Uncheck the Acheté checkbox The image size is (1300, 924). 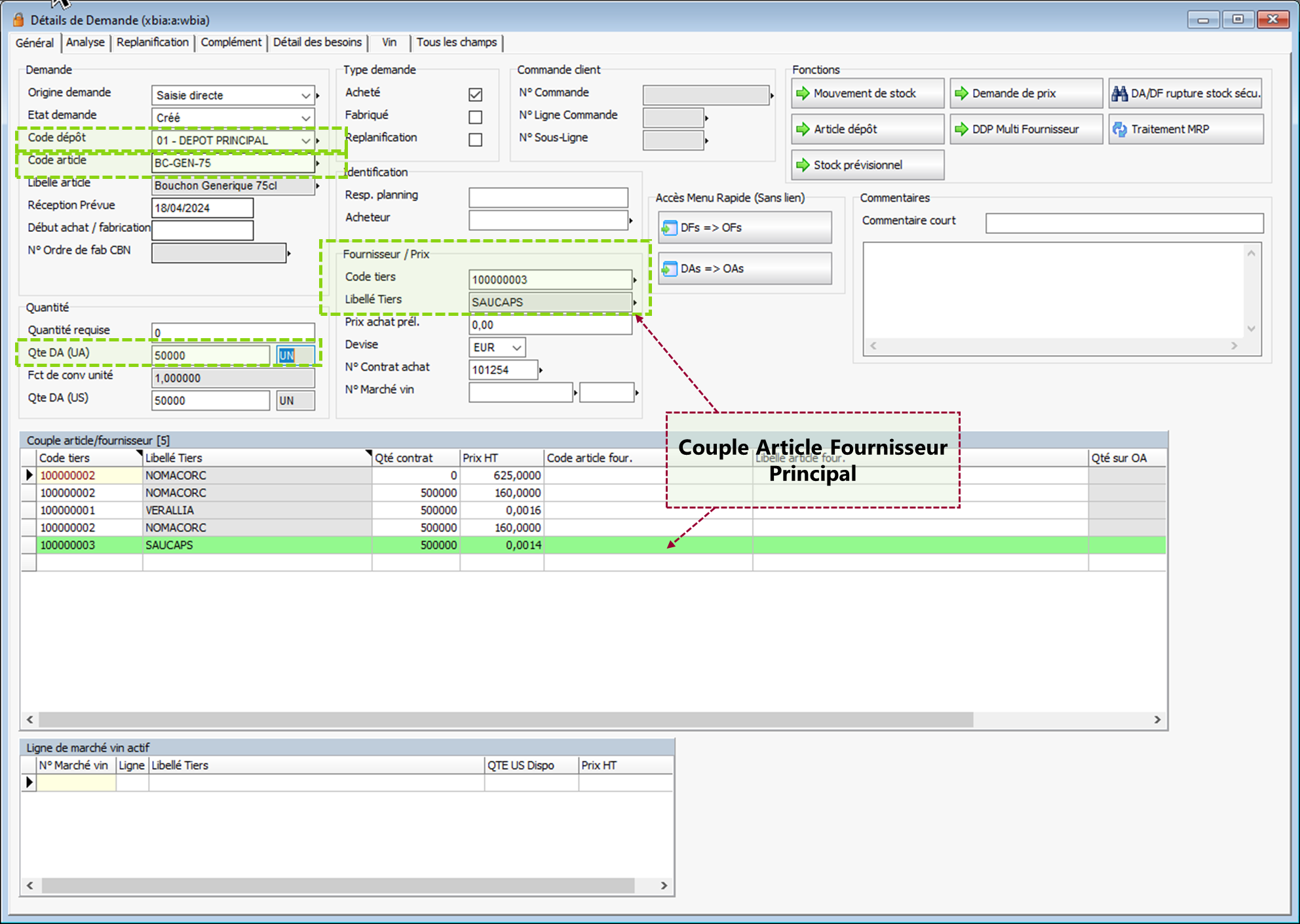475,94
